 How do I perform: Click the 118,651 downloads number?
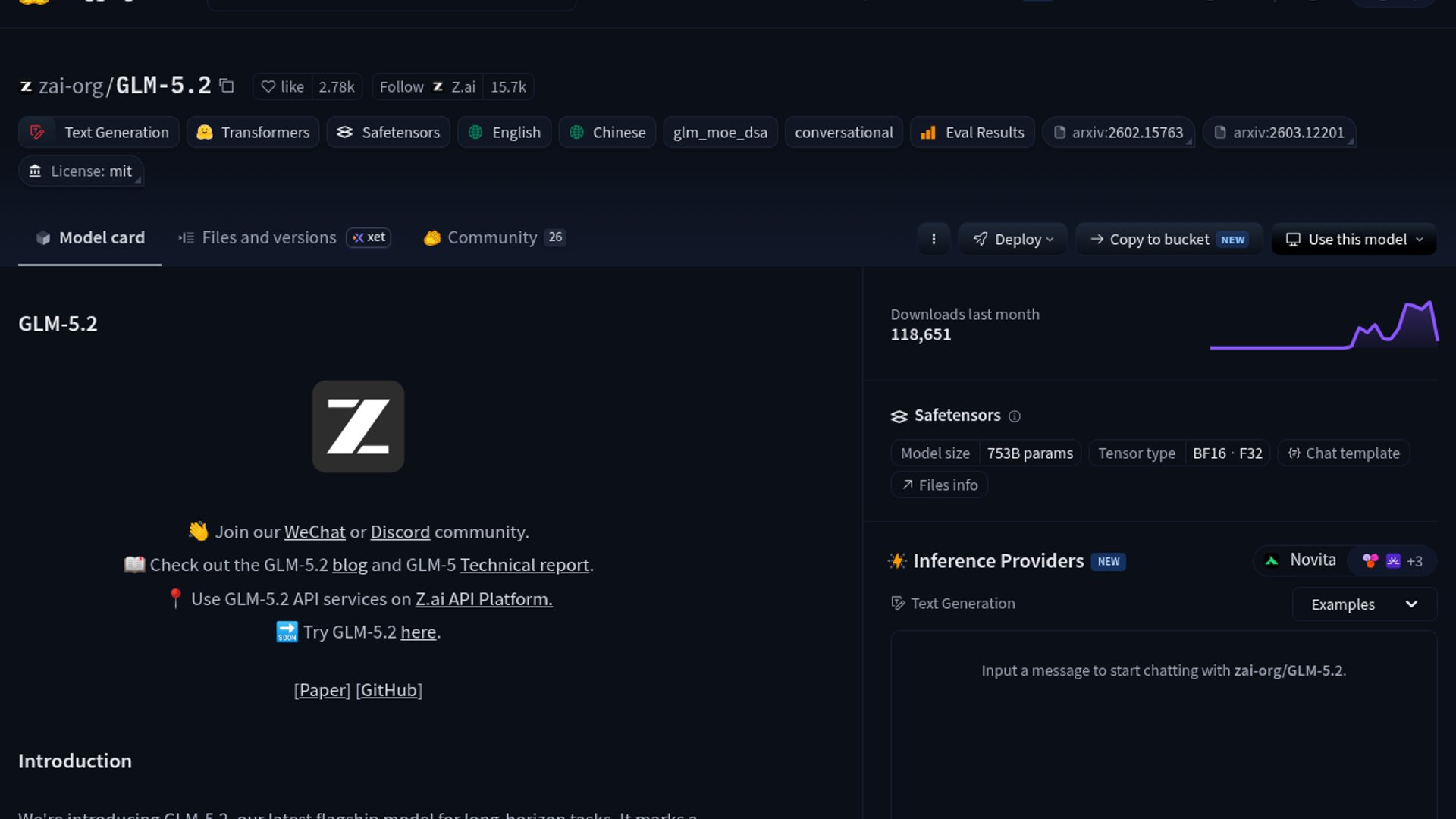pyautogui.click(x=921, y=335)
